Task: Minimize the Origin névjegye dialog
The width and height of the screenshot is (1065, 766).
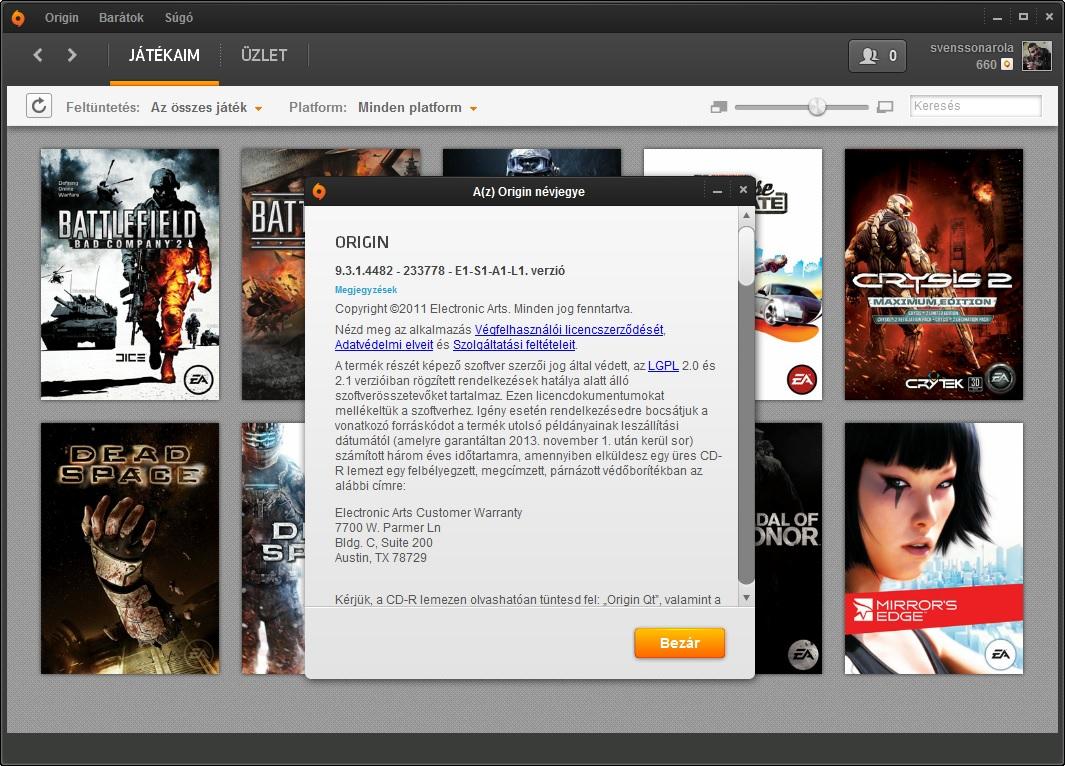Action: click(717, 192)
